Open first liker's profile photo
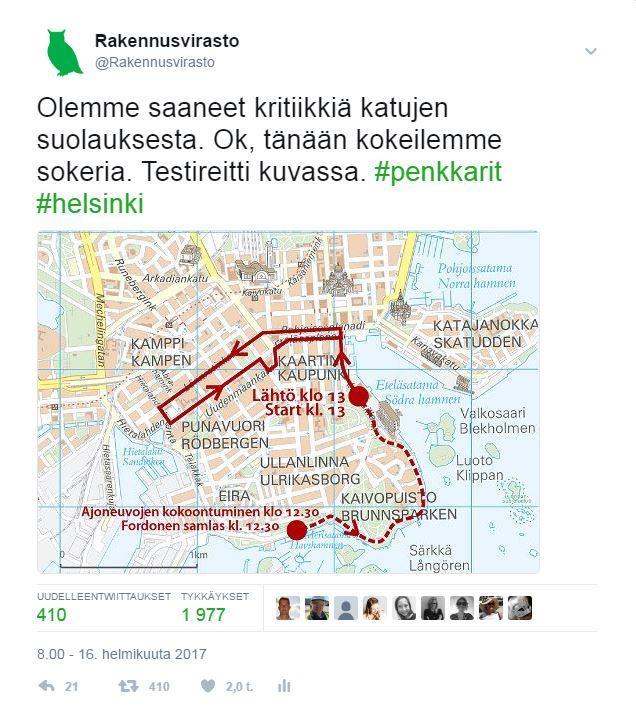The image size is (636, 712). (288, 608)
